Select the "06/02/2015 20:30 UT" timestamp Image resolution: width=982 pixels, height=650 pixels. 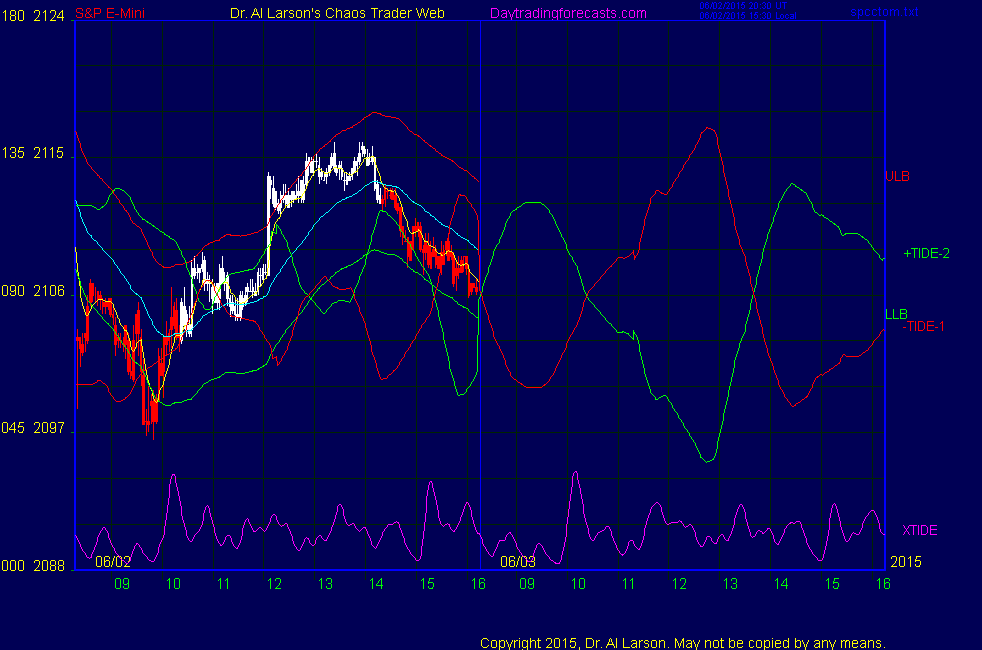743,6
